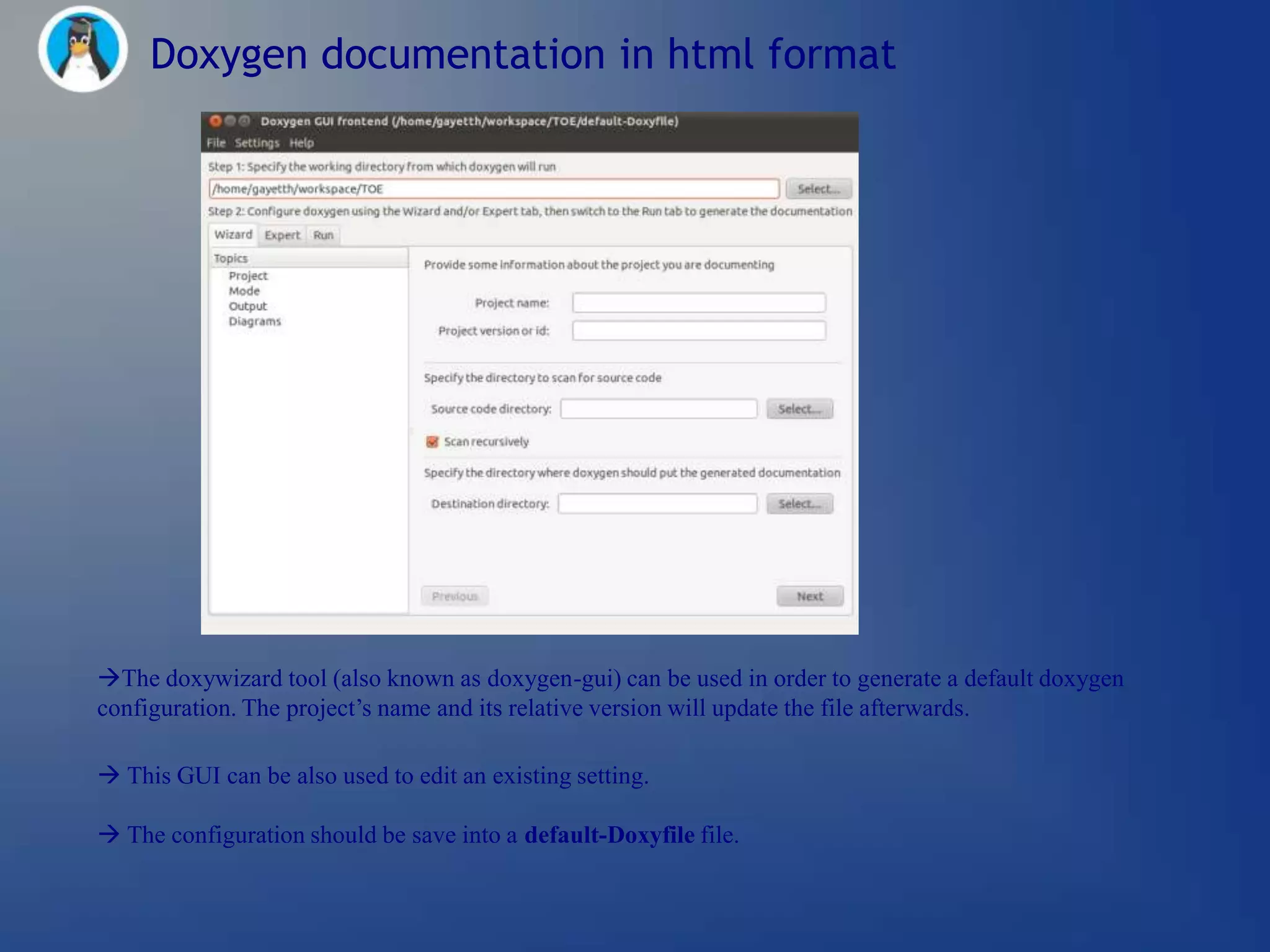Focus the Project name field

[x=699, y=302]
